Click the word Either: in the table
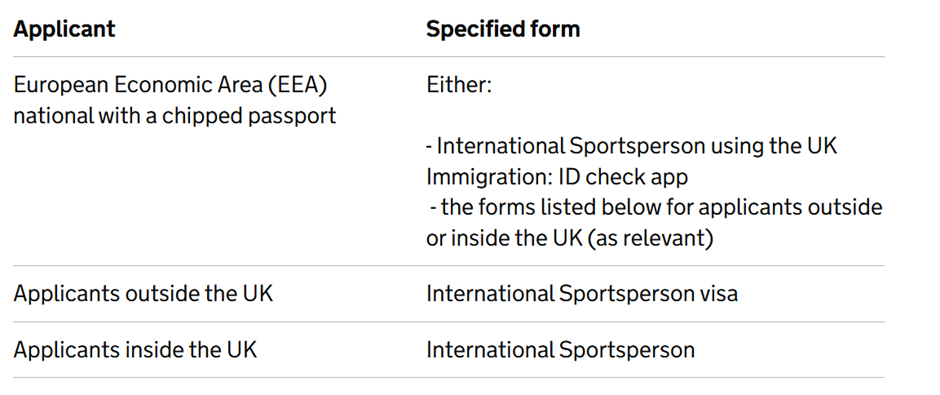Image resolution: width=940 pixels, height=395 pixels. [x=459, y=85]
